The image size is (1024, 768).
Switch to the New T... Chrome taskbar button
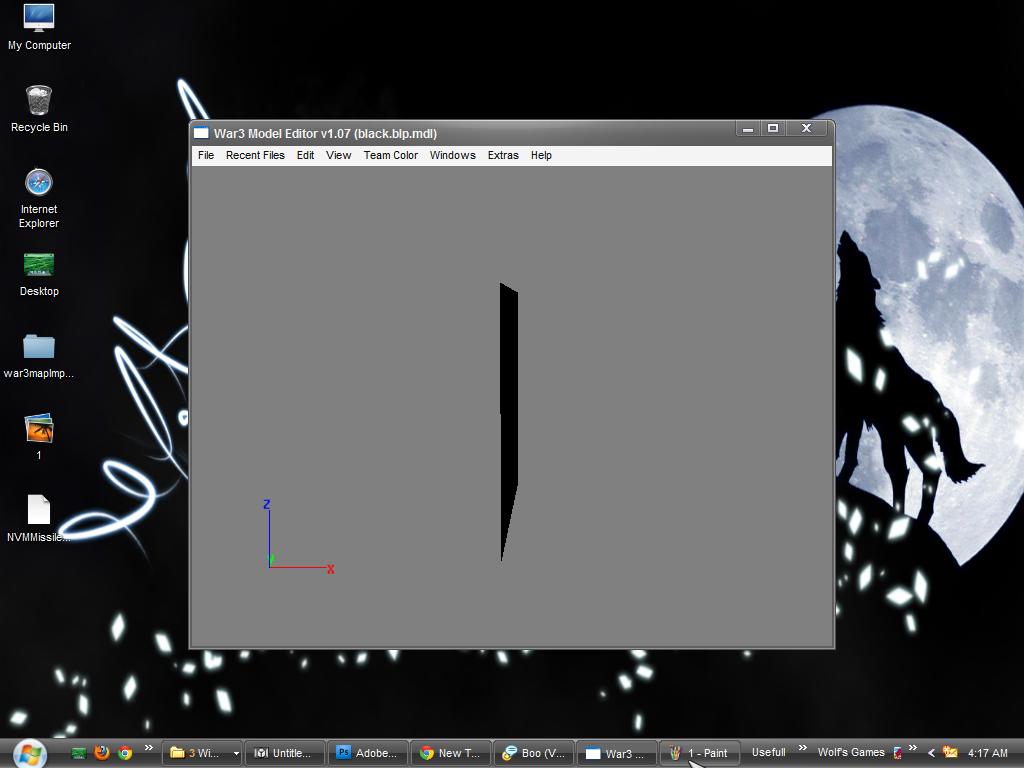450,753
